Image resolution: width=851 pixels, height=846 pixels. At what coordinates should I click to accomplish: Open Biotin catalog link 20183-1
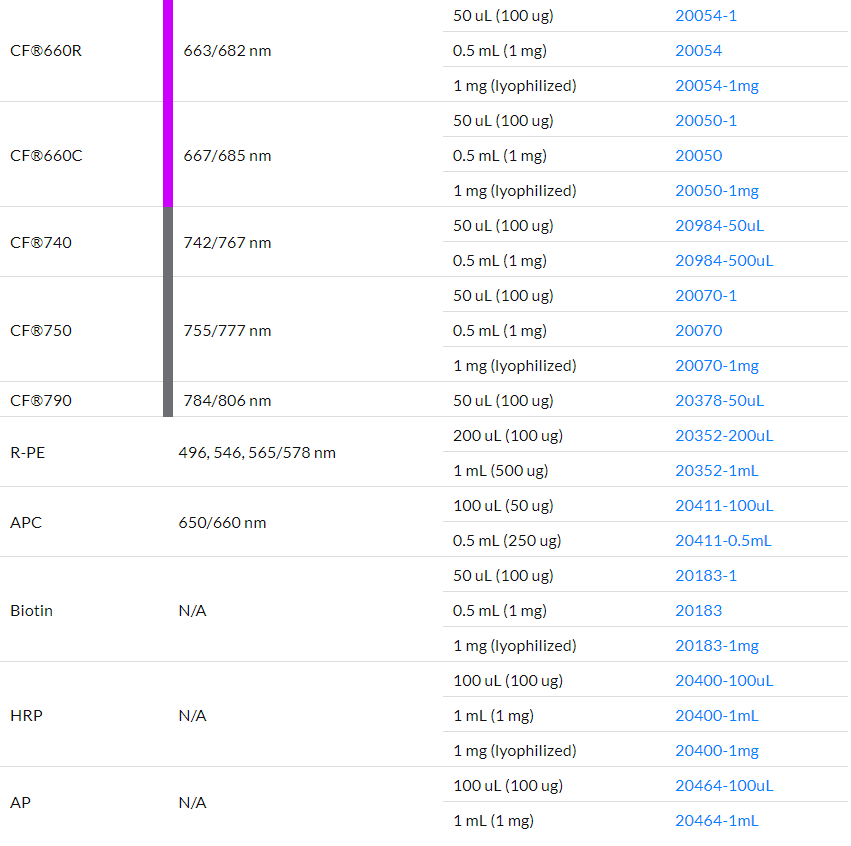(705, 576)
